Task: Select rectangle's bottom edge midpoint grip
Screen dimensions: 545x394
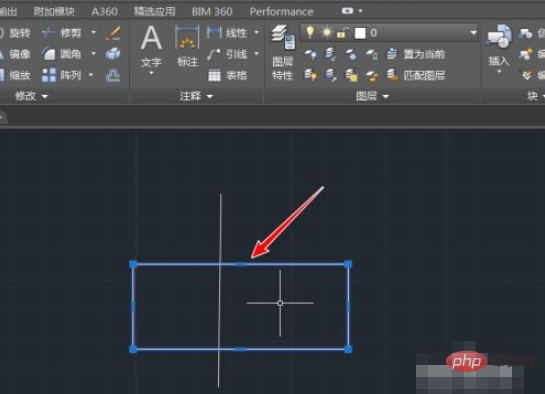Action: 241,349
